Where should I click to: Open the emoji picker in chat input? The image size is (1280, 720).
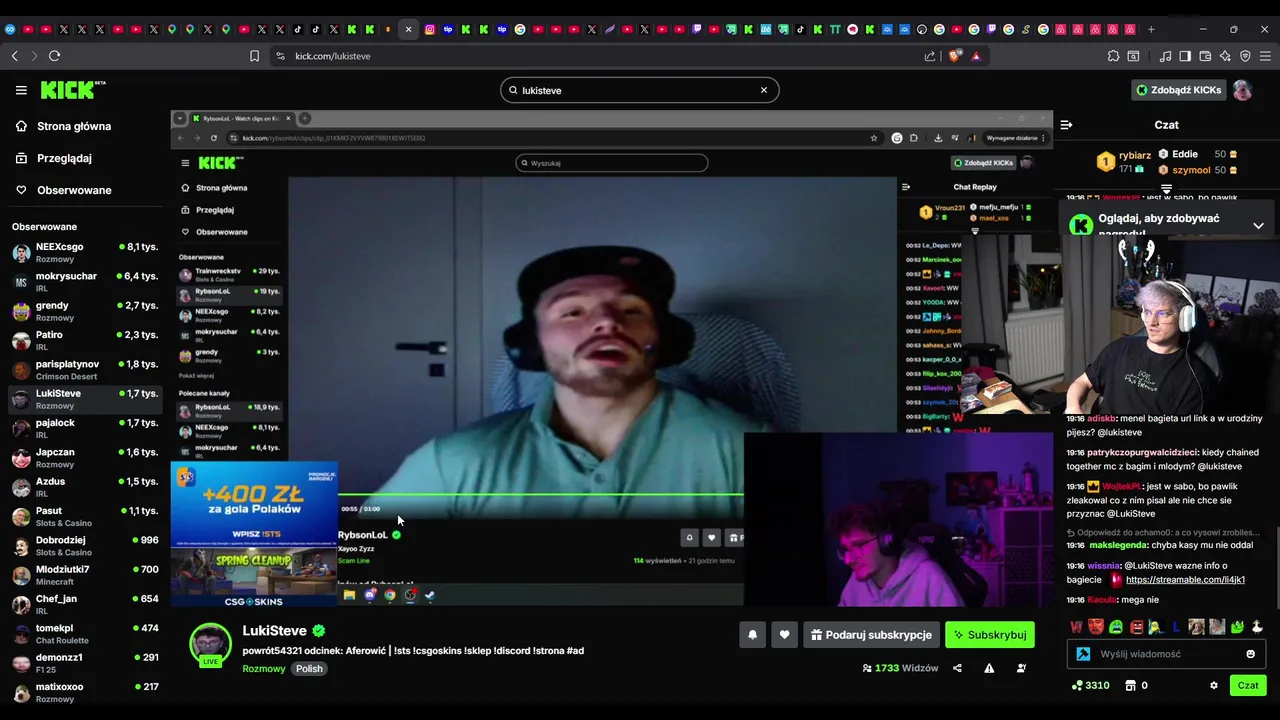pos(1250,654)
